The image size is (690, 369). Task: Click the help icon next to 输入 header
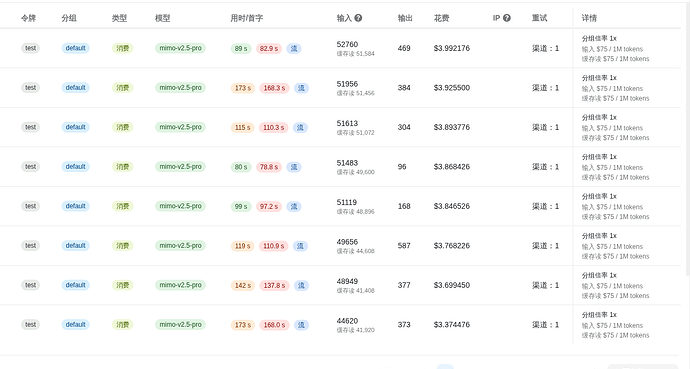coord(358,18)
